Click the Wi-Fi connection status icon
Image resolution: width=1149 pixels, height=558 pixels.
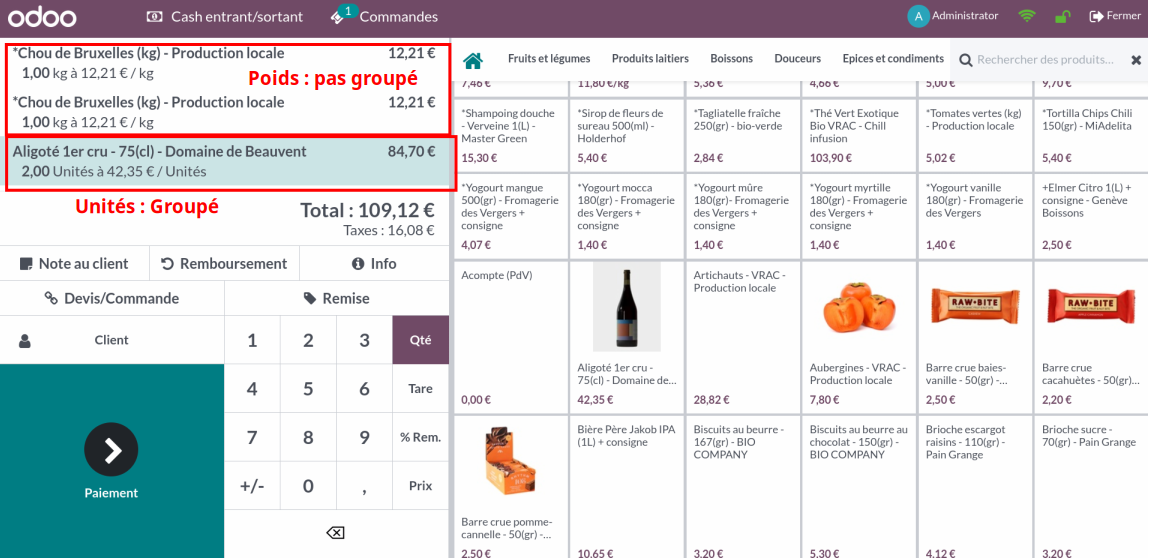point(1026,16)
